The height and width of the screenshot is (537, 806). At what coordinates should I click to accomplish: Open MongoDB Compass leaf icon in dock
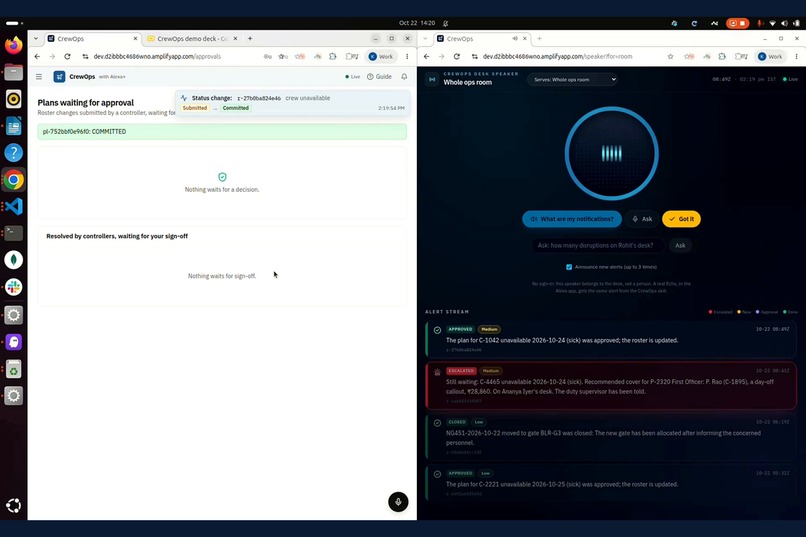coord(14,260)
